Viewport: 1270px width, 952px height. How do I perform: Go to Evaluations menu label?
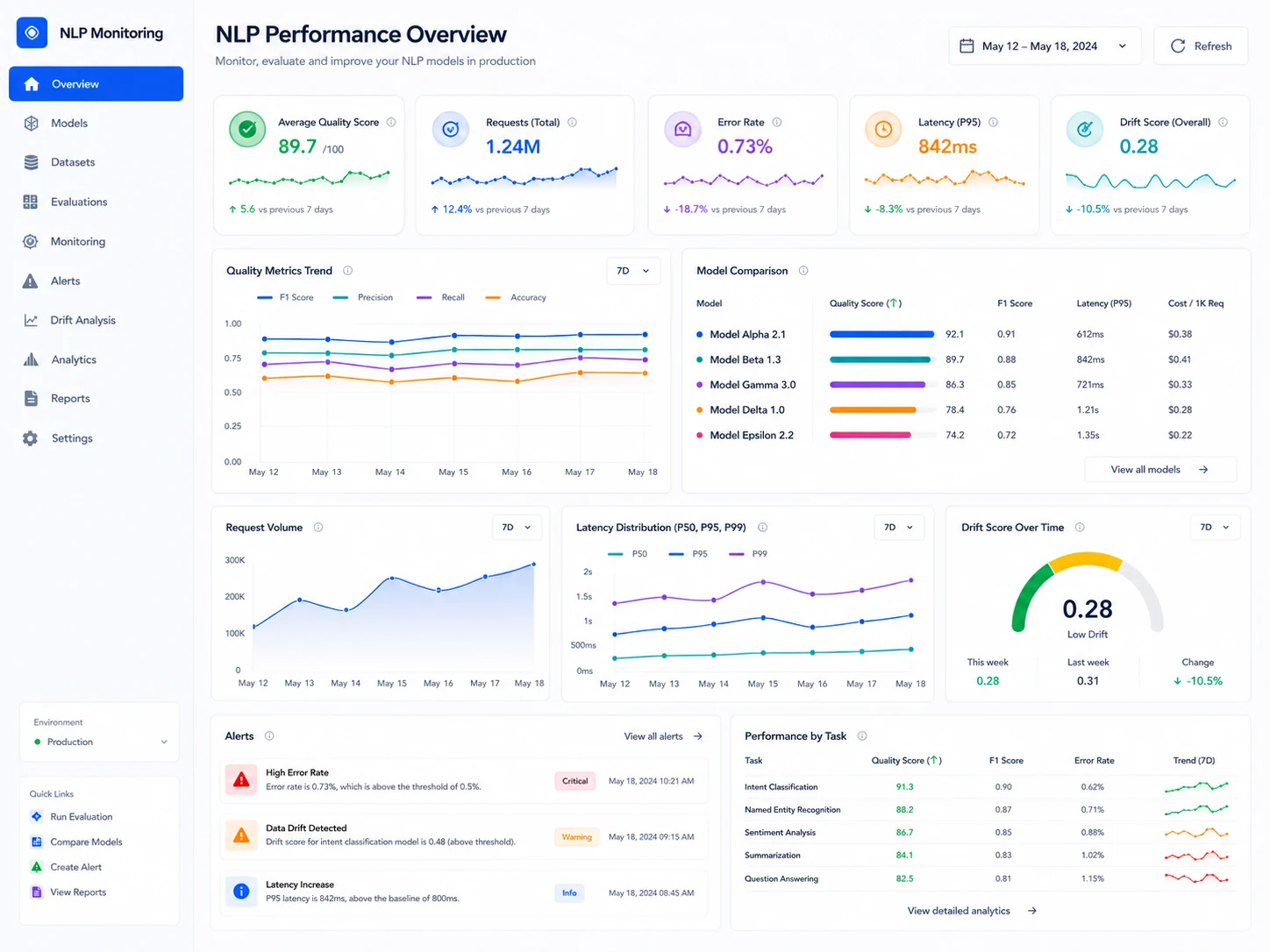coord(79,202)
